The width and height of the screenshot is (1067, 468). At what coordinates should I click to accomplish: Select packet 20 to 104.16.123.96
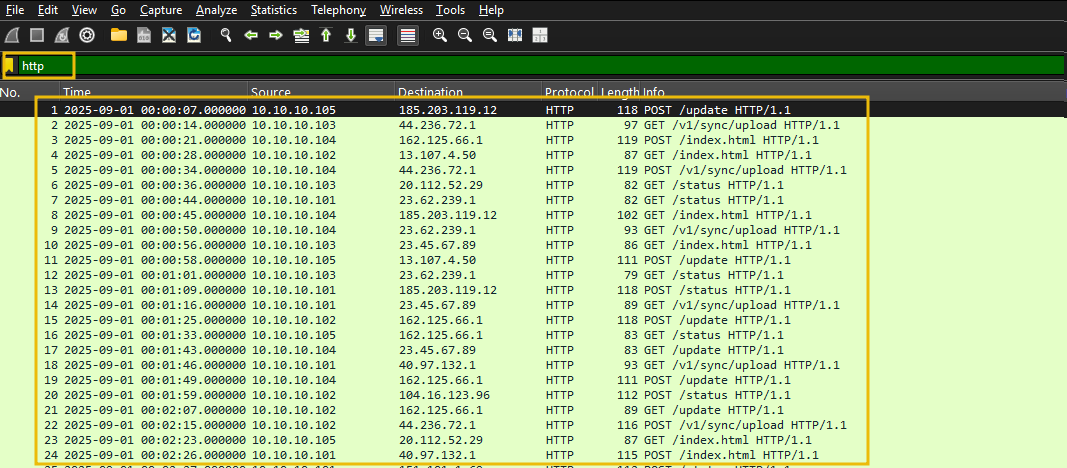pos(534,395)
